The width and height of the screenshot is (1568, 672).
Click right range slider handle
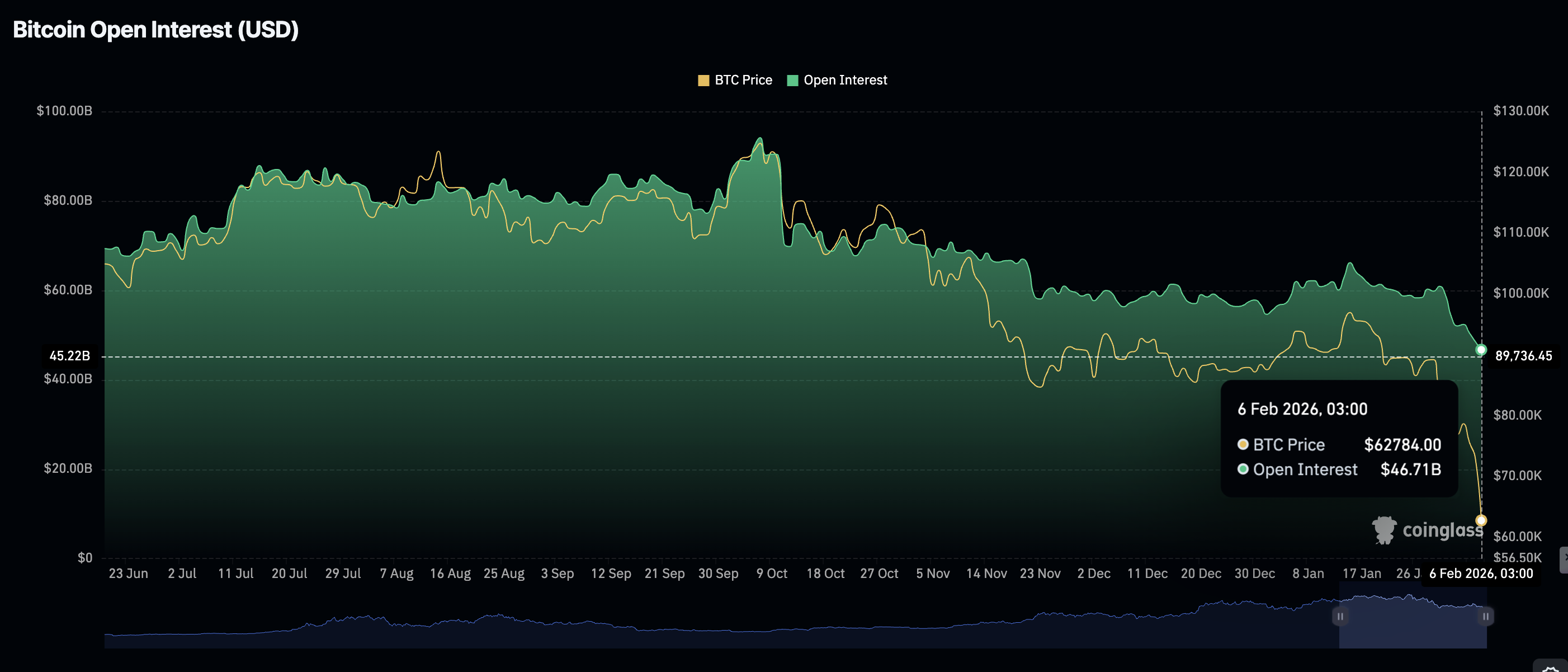1485,616
